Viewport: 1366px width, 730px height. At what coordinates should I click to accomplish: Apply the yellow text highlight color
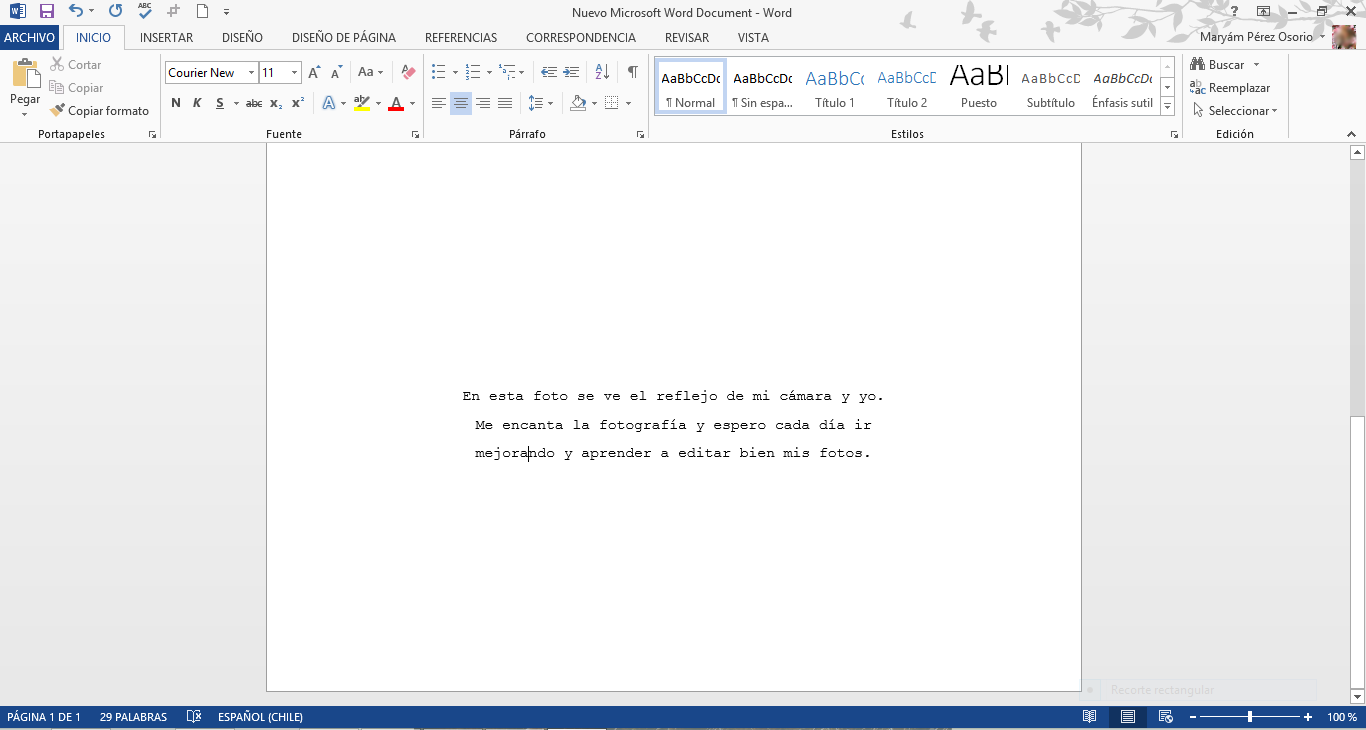click(362, 103)
